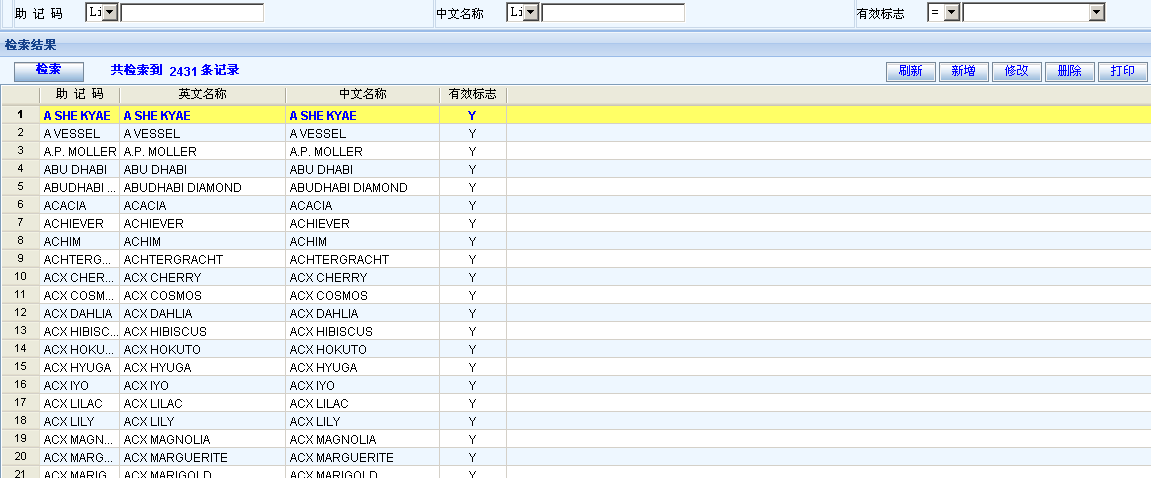1151x478 pixels.
Task: Click the 中文名称 column header
Action: click(362, 94)
